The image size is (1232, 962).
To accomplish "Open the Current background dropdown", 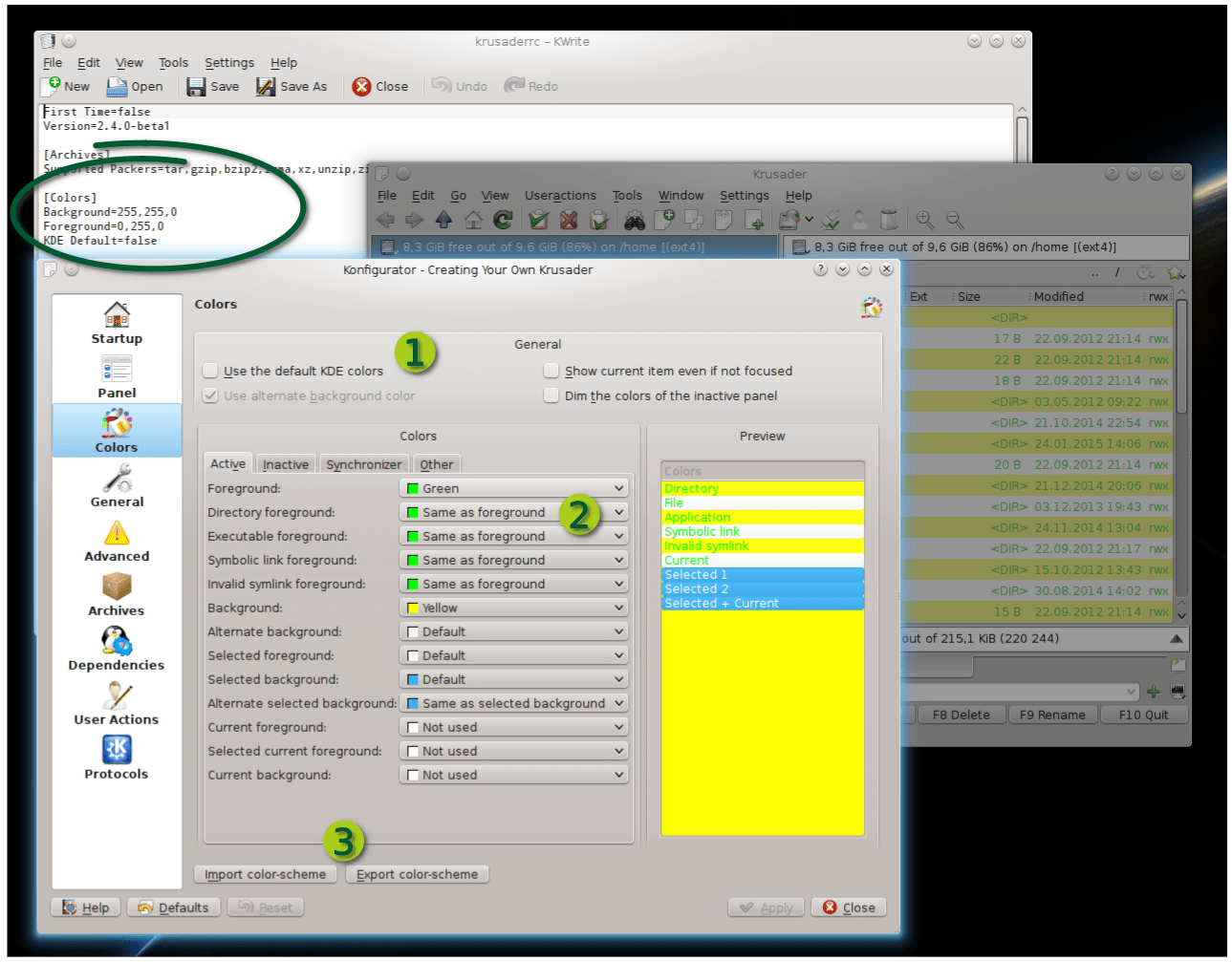I will pos(514,775).
